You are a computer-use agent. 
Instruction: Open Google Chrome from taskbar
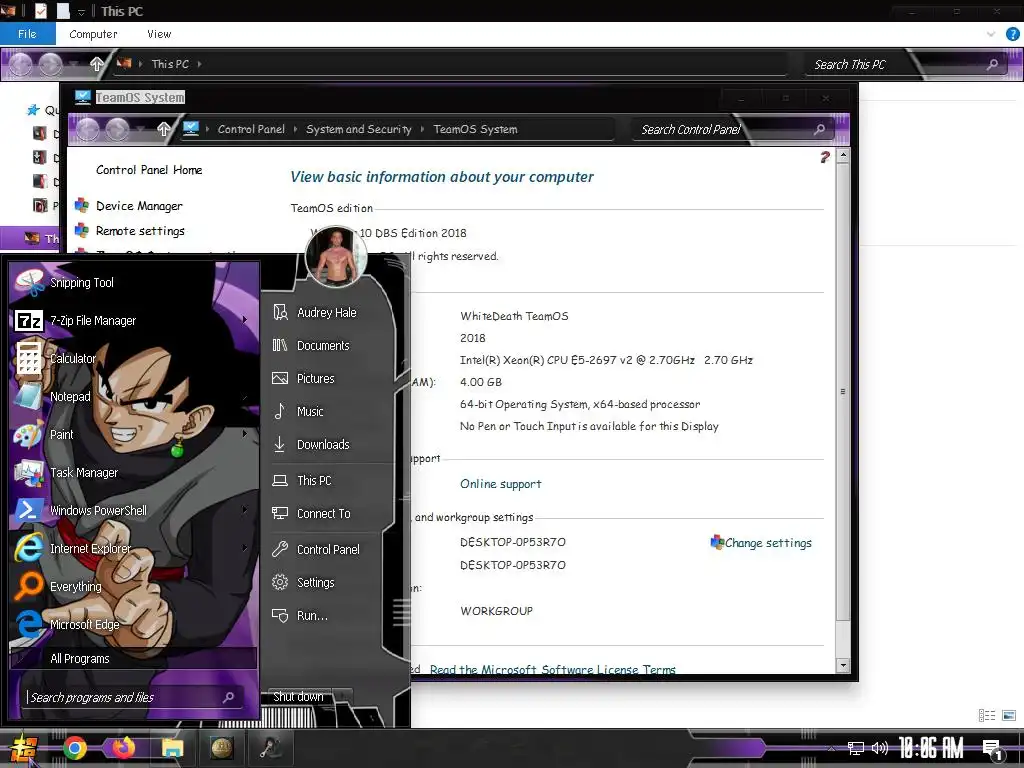tap(74, 748)
